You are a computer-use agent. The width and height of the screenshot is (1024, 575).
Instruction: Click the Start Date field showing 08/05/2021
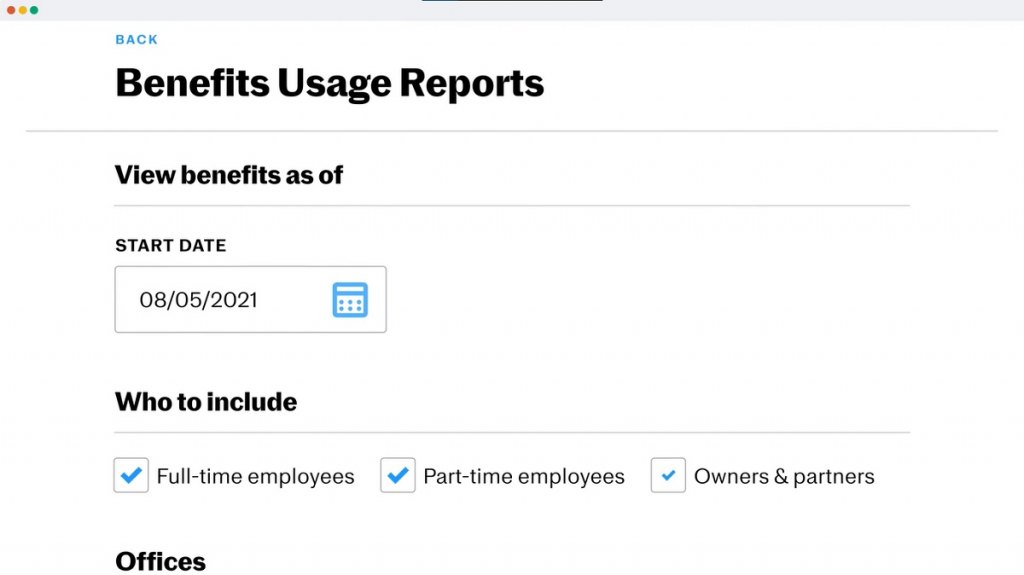click(250, 299)
